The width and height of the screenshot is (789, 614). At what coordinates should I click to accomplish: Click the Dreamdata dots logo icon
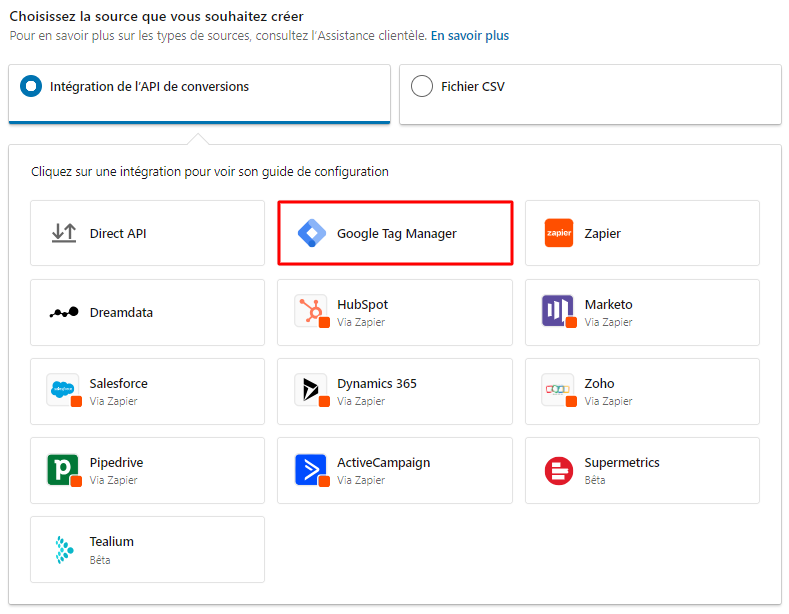(64, 313)
